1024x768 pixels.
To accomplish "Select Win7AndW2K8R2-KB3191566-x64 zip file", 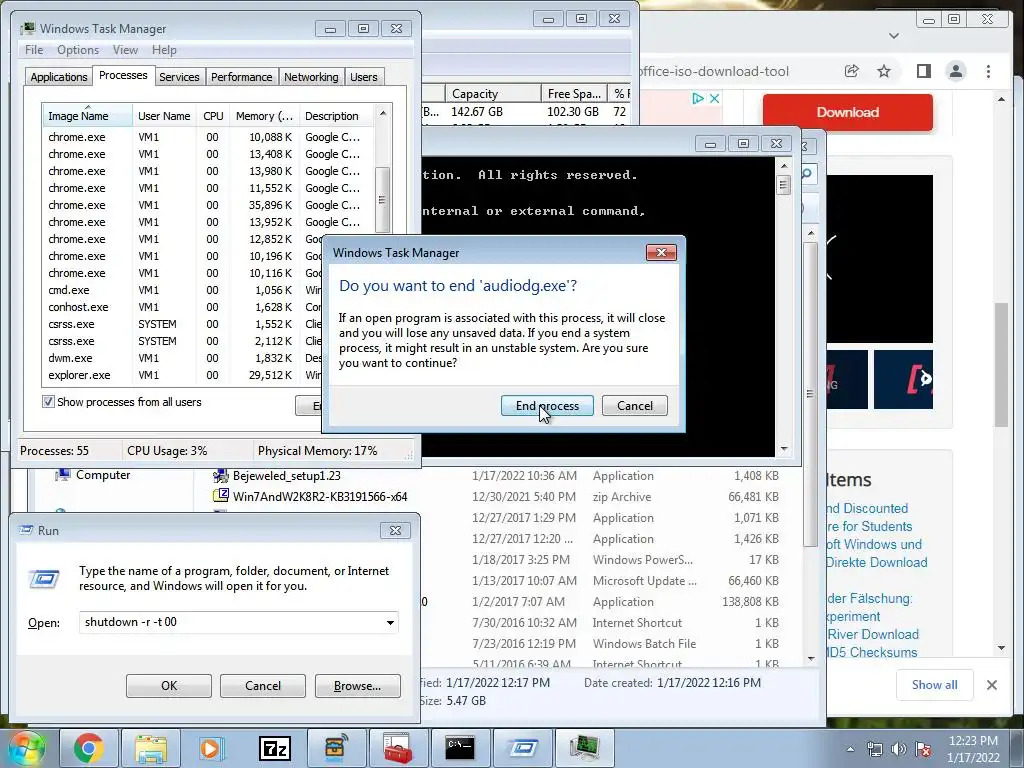I will 320,496.
